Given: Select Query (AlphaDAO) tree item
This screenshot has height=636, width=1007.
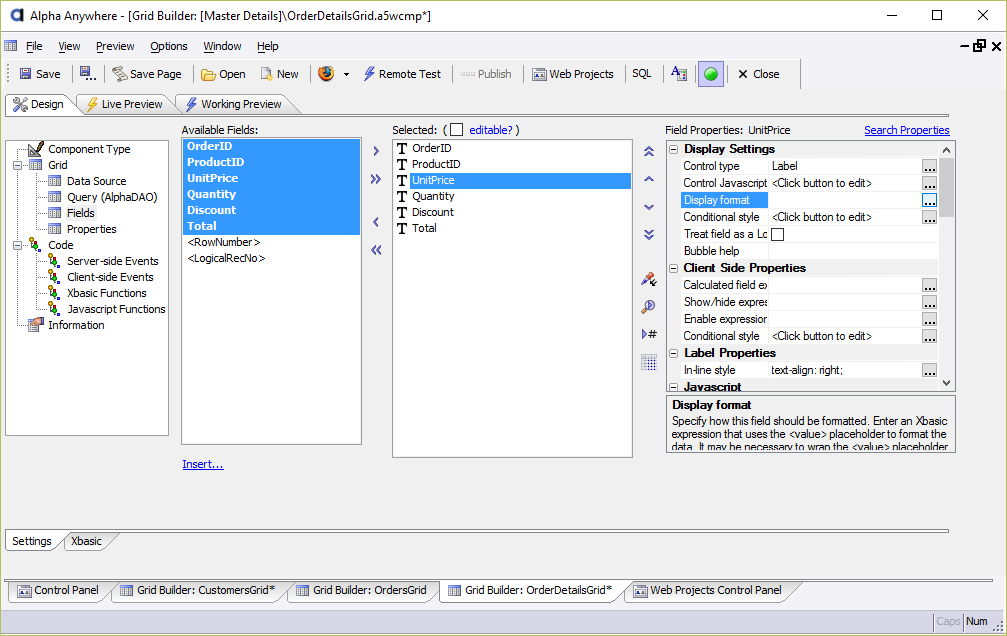Looking at the screenshot, I should [x=112, y=197].
